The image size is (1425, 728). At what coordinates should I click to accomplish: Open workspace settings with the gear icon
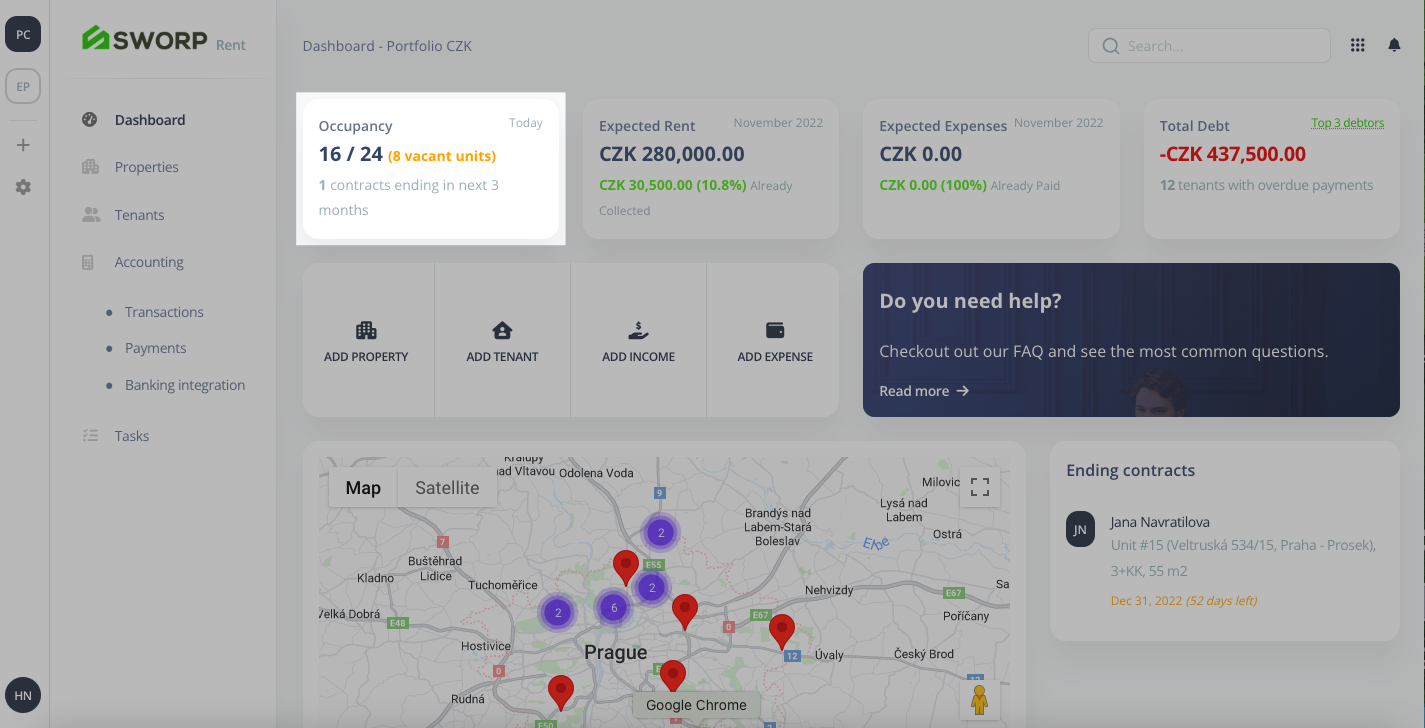[x=22, y=186]
